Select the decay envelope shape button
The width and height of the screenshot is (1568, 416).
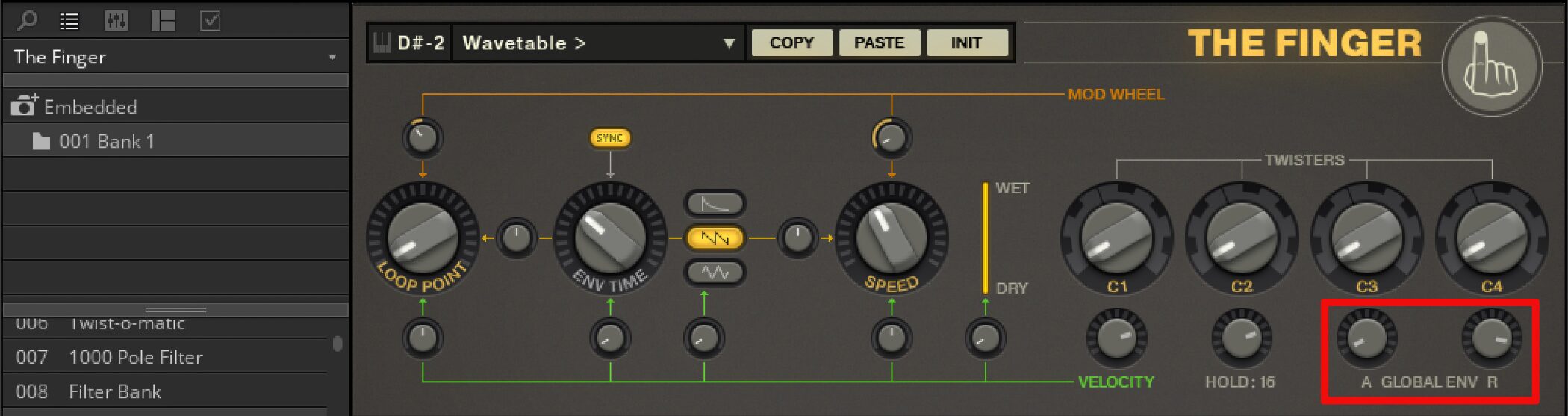[x=715, y=203]
